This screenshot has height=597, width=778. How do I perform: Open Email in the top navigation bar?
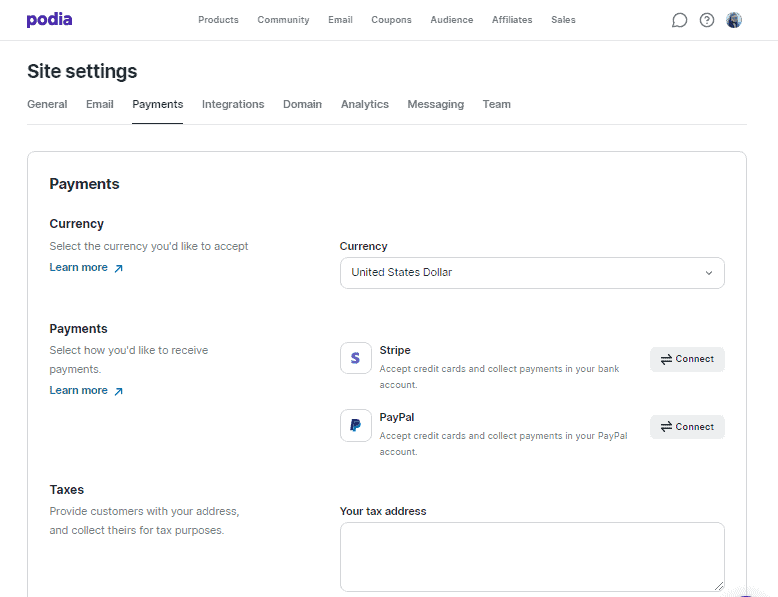[340, 20]
